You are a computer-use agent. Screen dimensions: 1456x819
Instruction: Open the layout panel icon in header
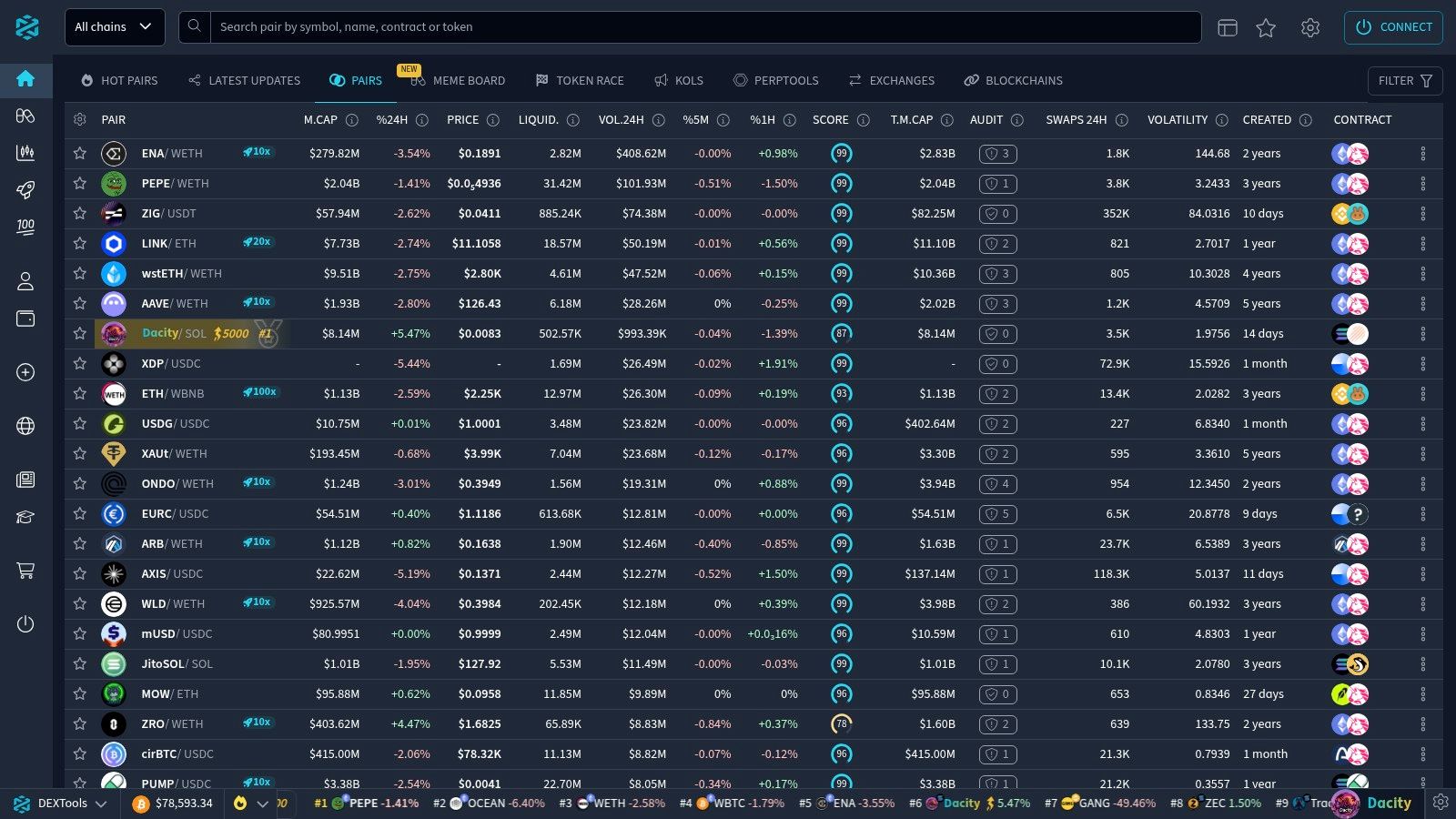(x=1228, y=27)
